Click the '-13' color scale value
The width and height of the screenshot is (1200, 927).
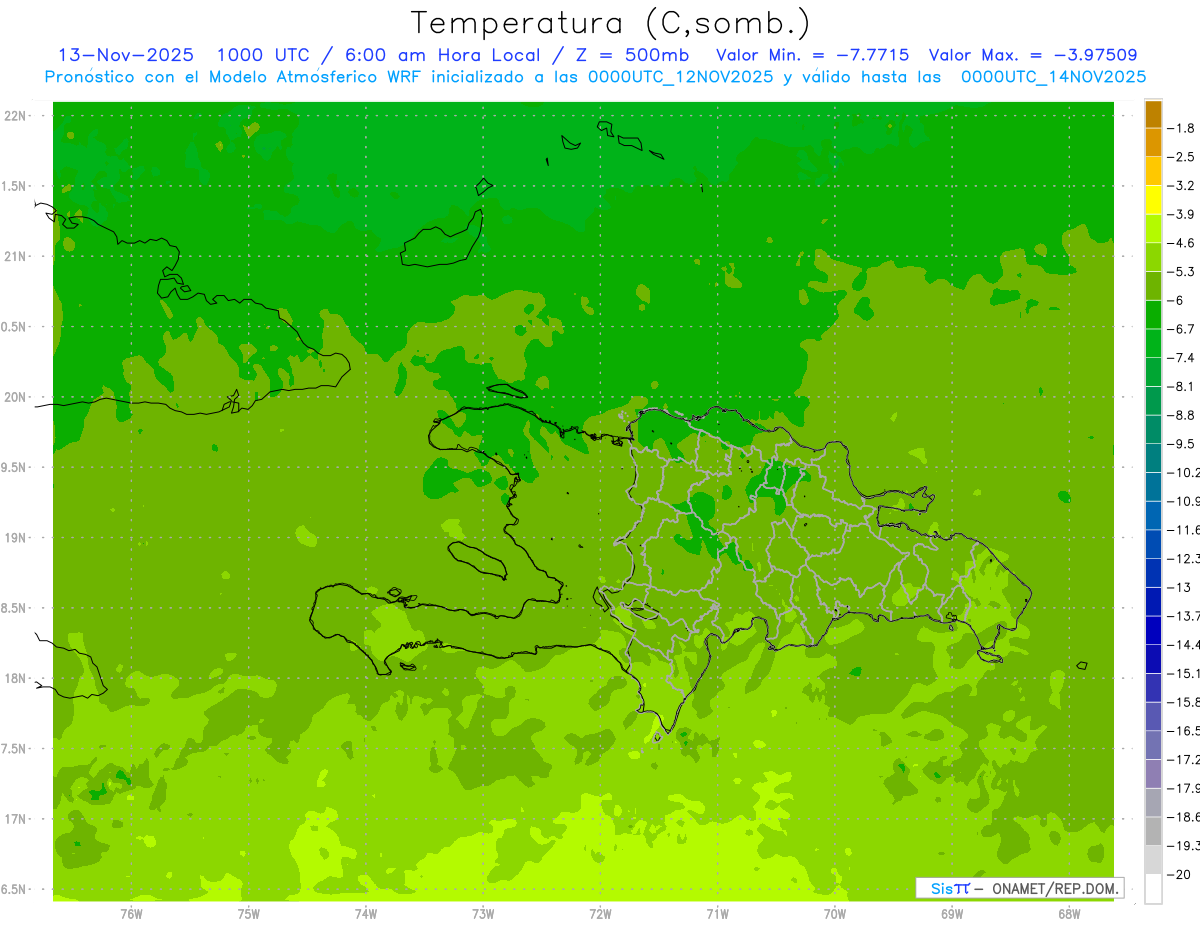(1180, 587)
